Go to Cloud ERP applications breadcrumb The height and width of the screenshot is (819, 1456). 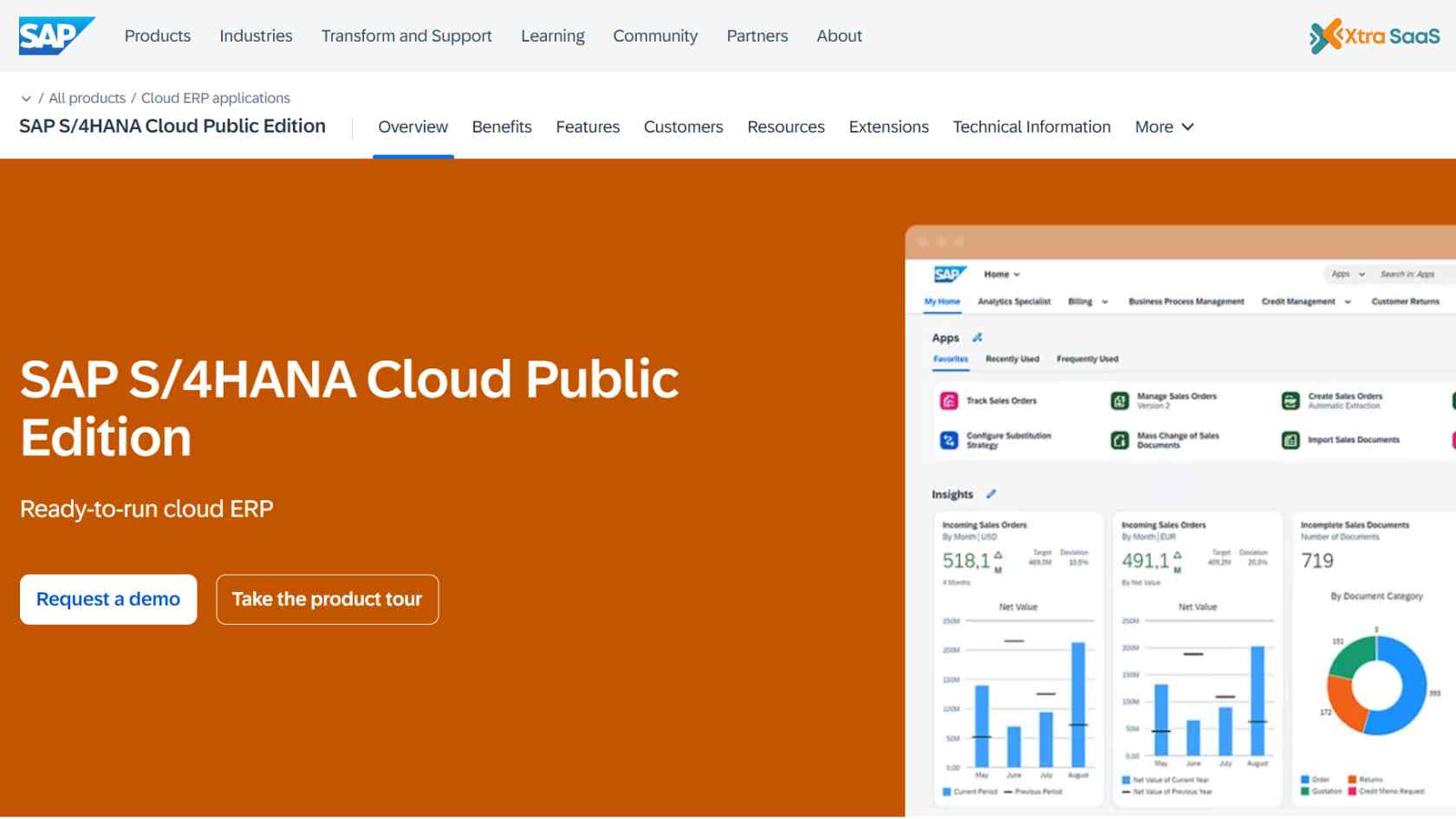point(216,98)
